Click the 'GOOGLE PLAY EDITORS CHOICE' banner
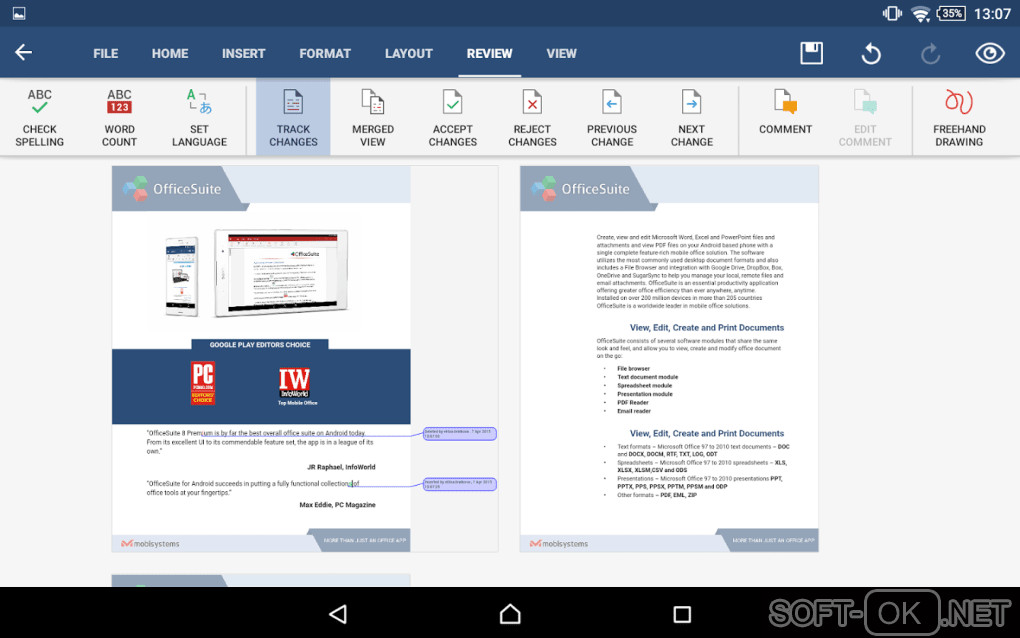Screen dimensions: 1020x638 tap(260, 345)
